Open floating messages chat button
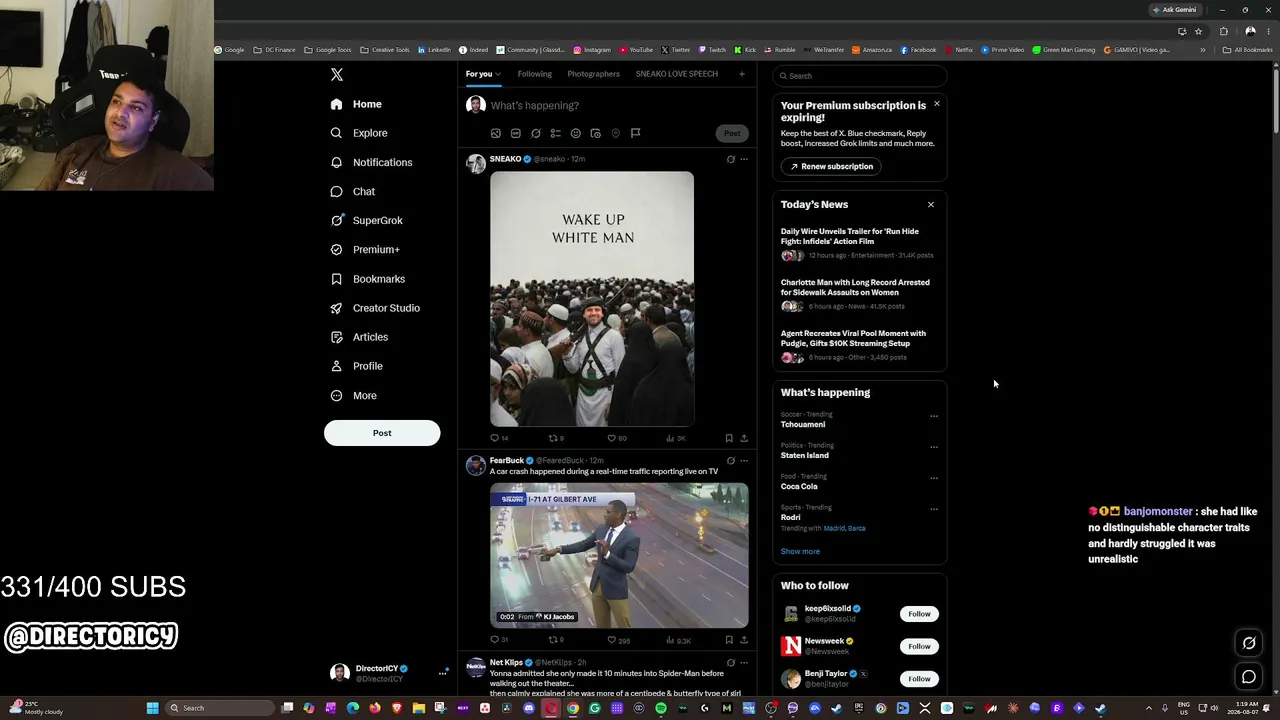 click(x=1249, y=677)
